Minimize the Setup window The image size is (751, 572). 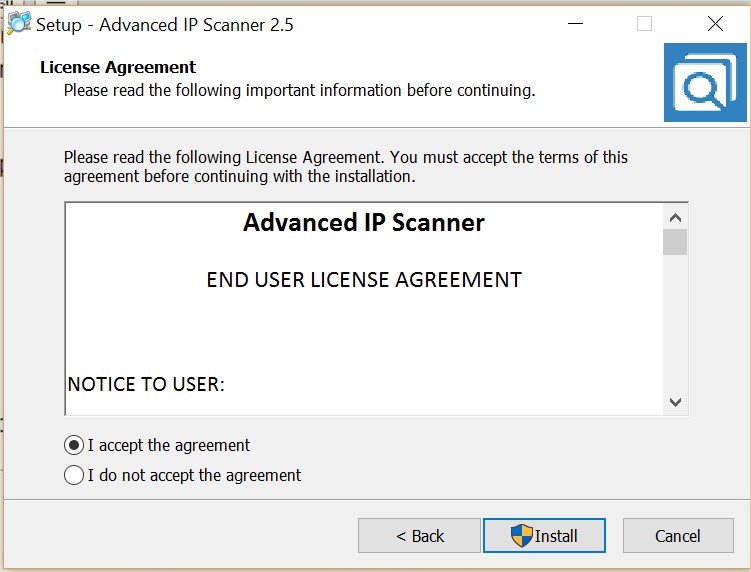(x=574, y=24)
